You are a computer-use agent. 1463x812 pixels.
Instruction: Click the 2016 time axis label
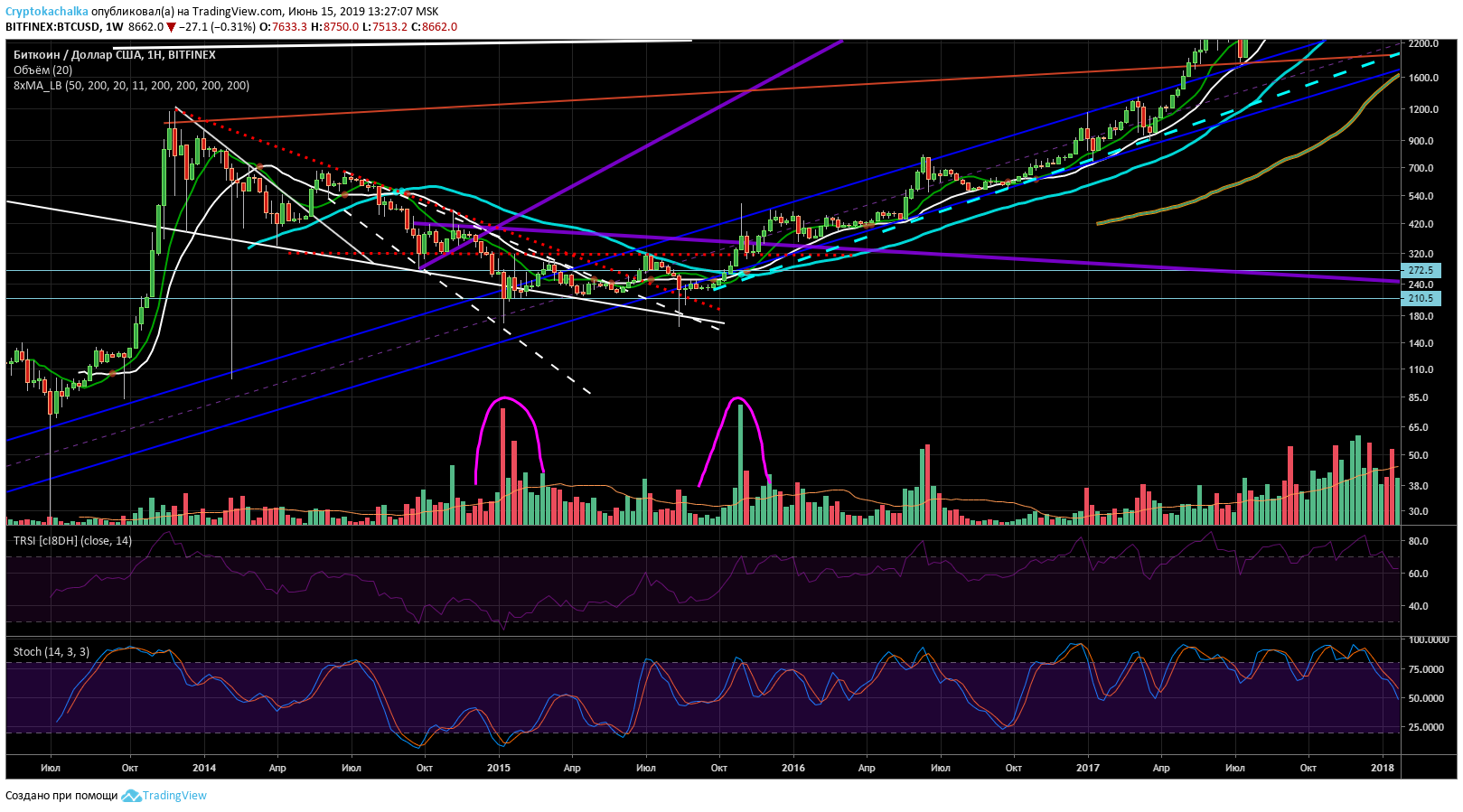pyautogui.click(x=793, y=768)
